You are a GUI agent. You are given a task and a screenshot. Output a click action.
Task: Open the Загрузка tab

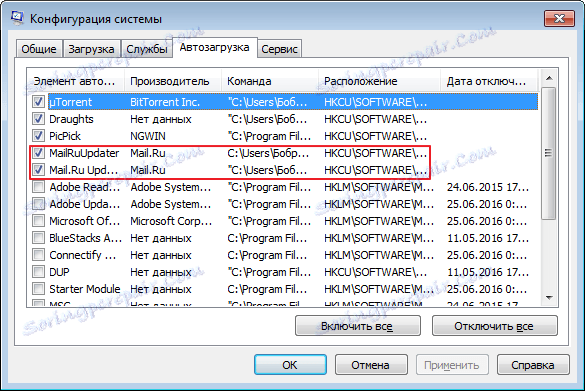click(91, 49)
